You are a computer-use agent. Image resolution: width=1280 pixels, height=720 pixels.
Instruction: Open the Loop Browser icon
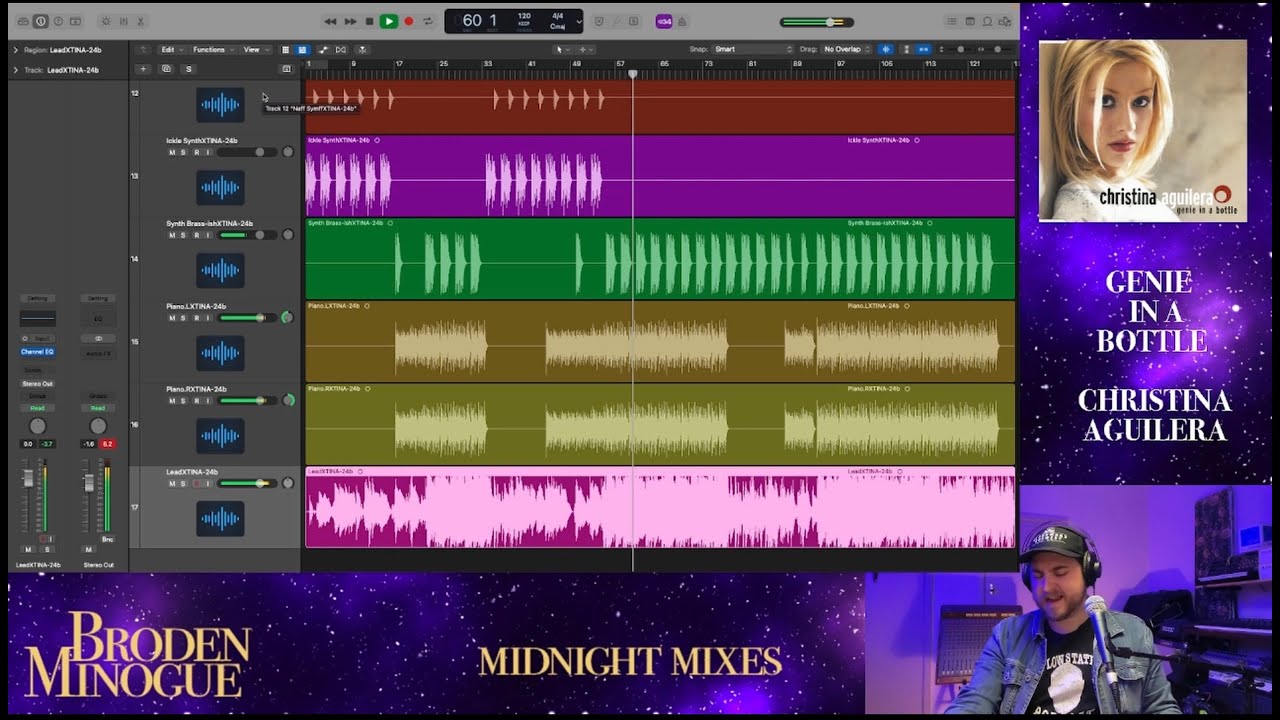pos(987,21)
